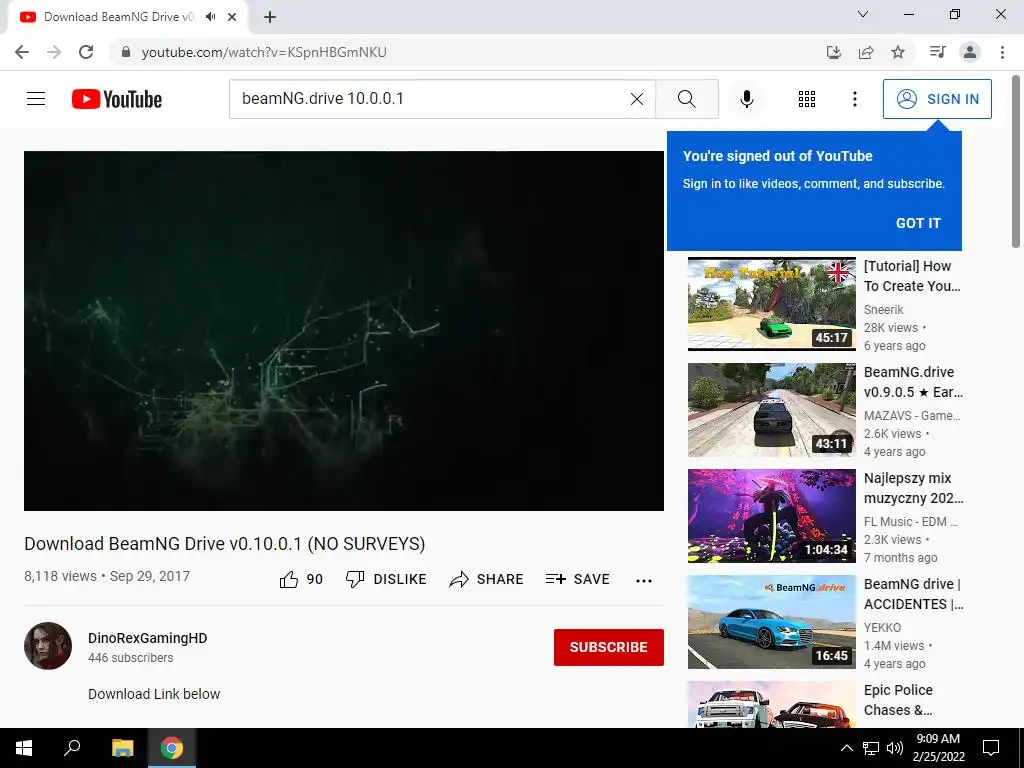Open the 1:04:34 music mix thumbnail

(x=771, y=516)
